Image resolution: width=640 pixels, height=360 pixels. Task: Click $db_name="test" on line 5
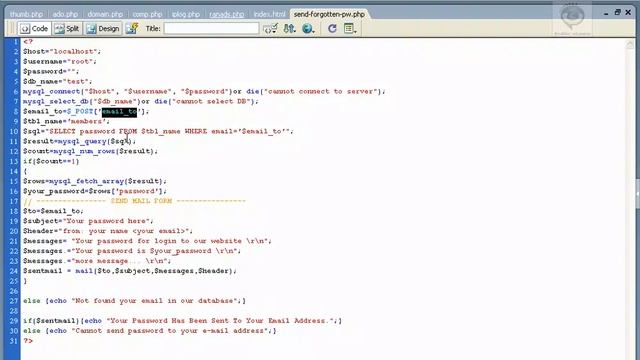tap(58, 82)
